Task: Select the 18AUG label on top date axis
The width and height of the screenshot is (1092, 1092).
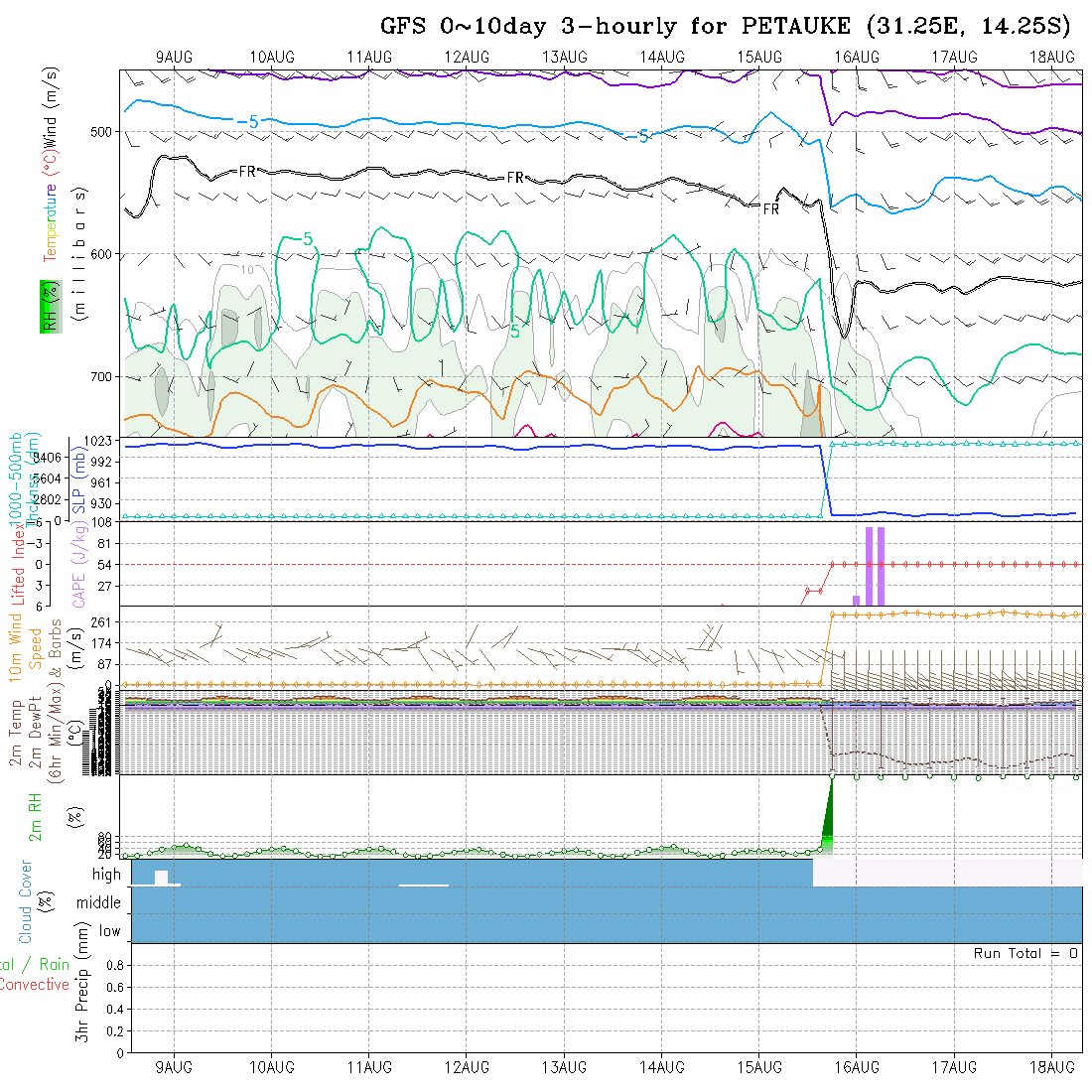Action: pos(1051,58)
